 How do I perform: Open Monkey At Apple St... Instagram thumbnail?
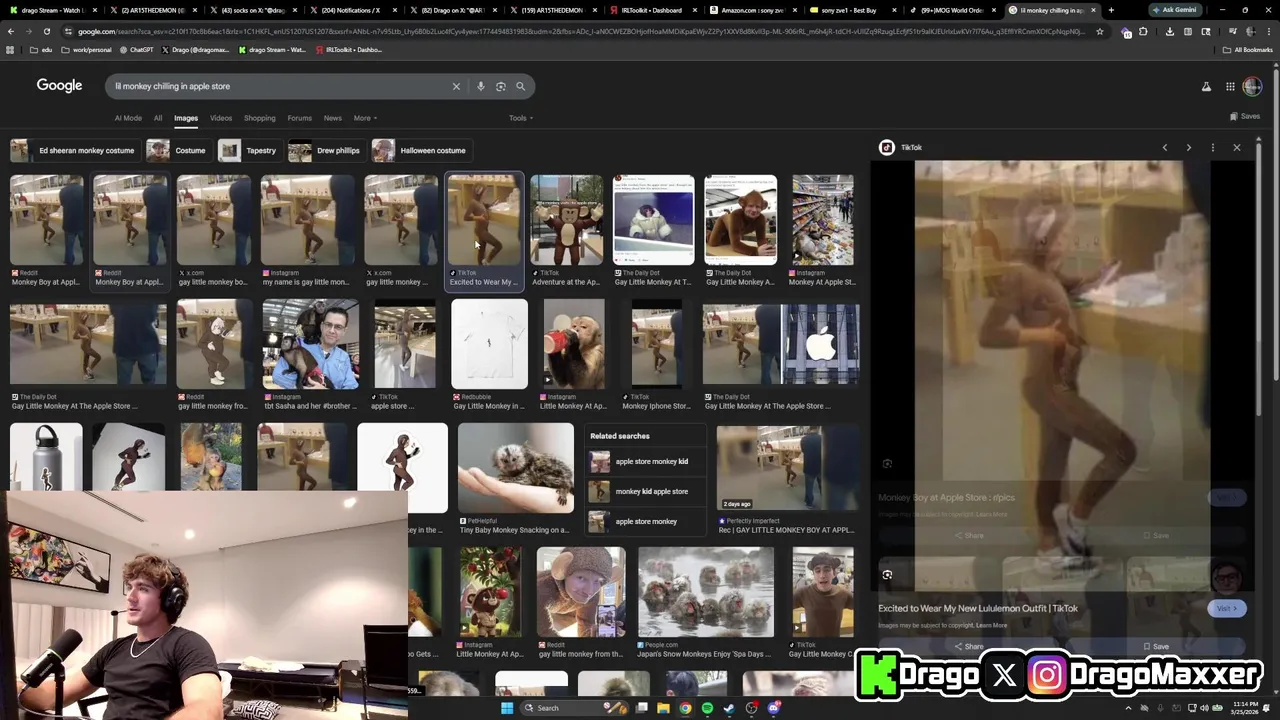(x=823, y=220)
